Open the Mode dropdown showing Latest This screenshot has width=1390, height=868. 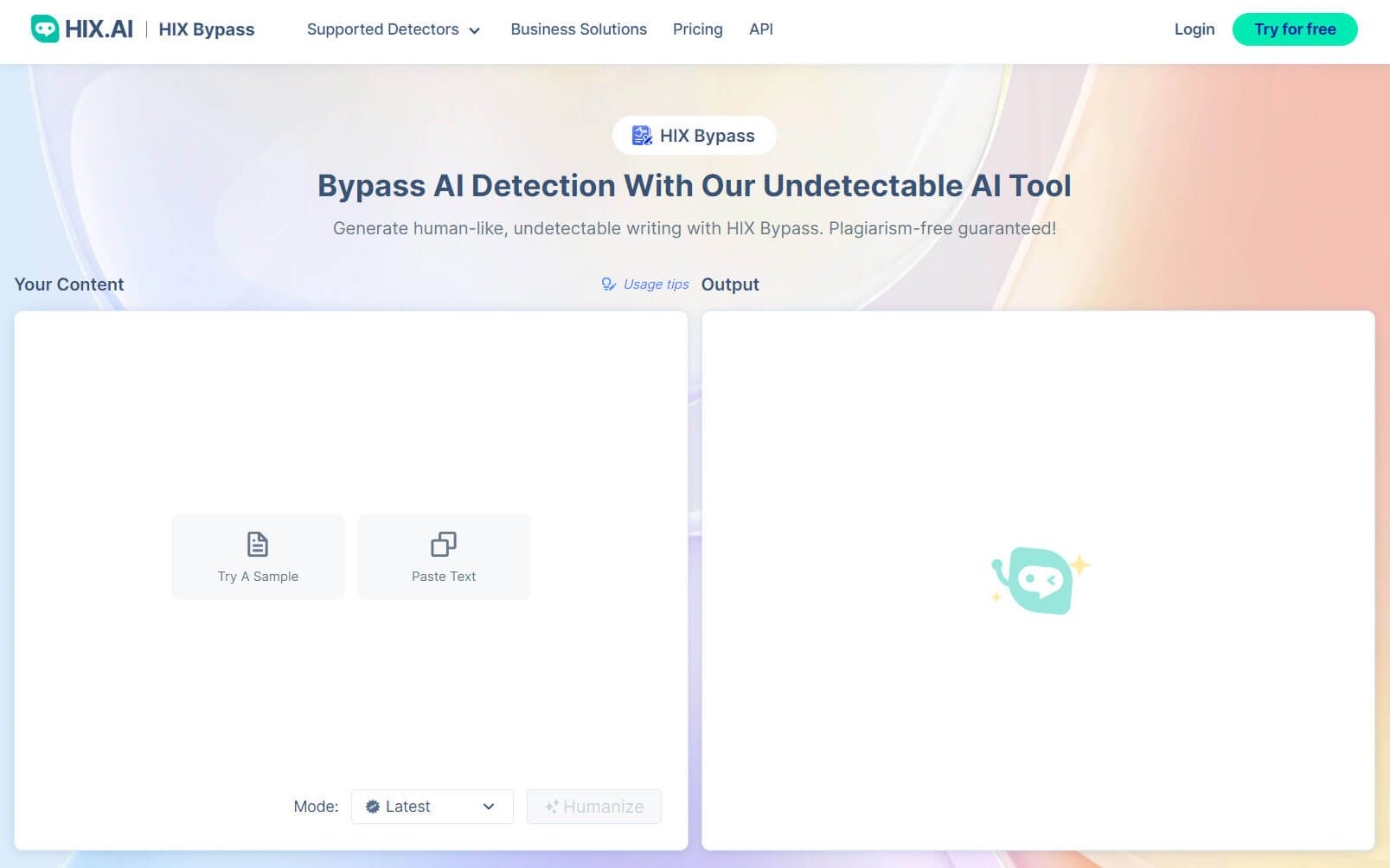(x=432, y=807)
